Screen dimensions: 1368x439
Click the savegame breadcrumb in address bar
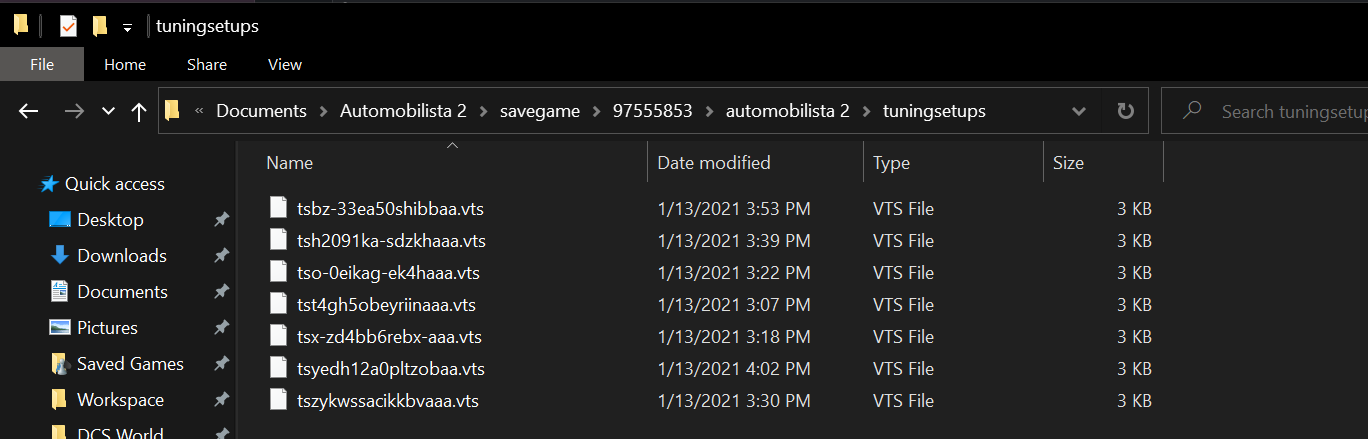click(x=539, y=111)
